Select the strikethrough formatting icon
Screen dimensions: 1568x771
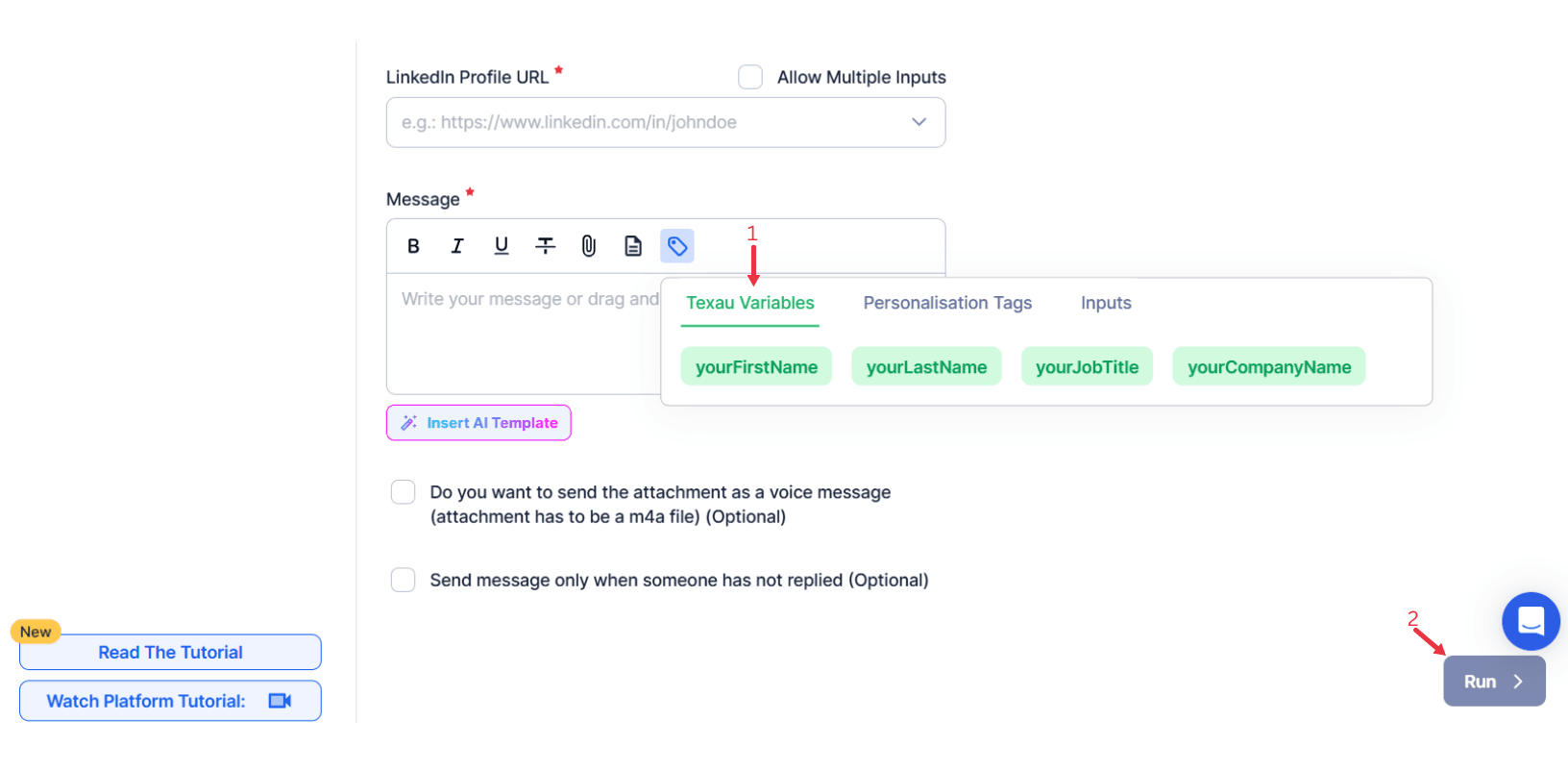(545, 245)
